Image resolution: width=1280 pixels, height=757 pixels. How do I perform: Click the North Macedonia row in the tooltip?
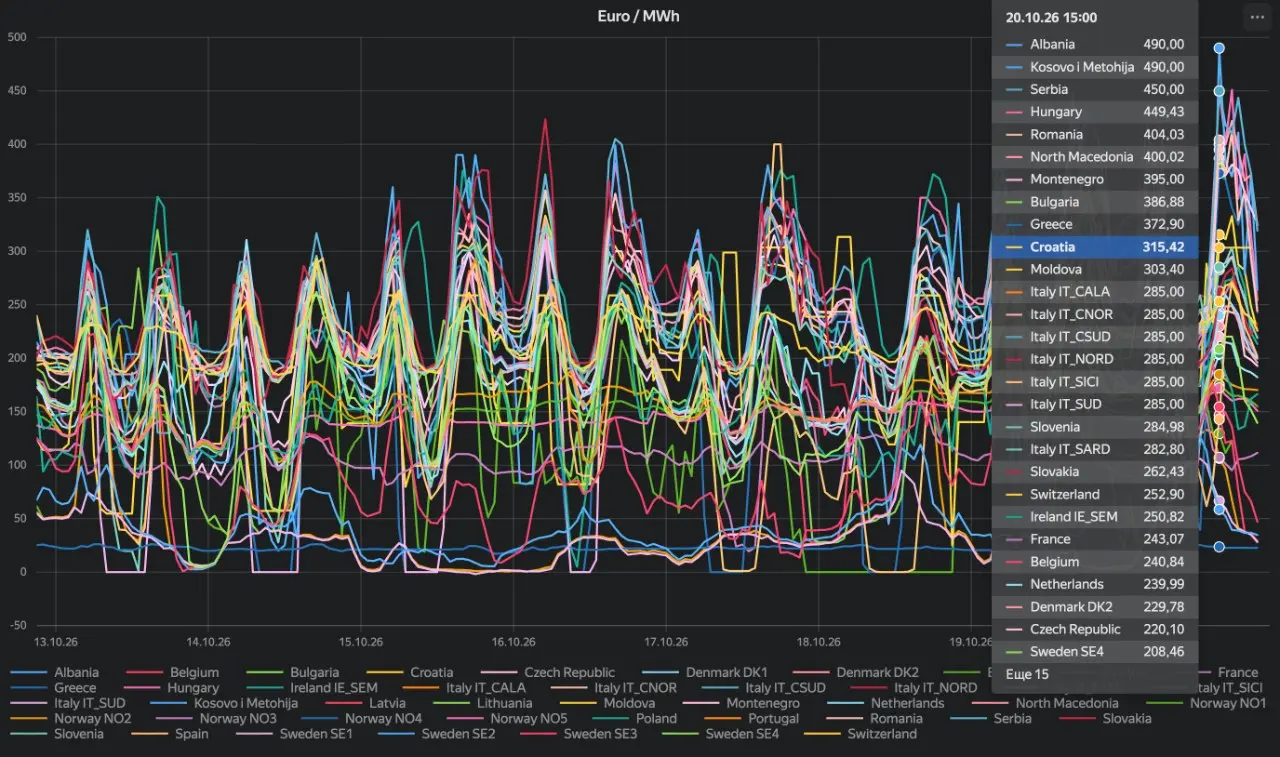1095,157
